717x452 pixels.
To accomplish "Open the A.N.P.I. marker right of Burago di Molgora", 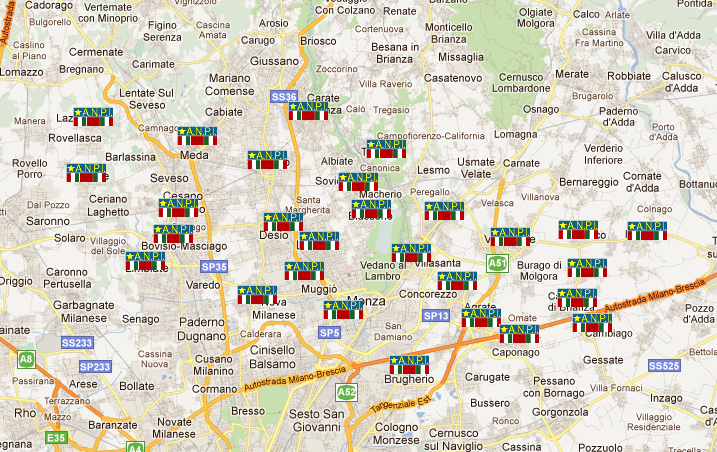I will pos(588,268).
